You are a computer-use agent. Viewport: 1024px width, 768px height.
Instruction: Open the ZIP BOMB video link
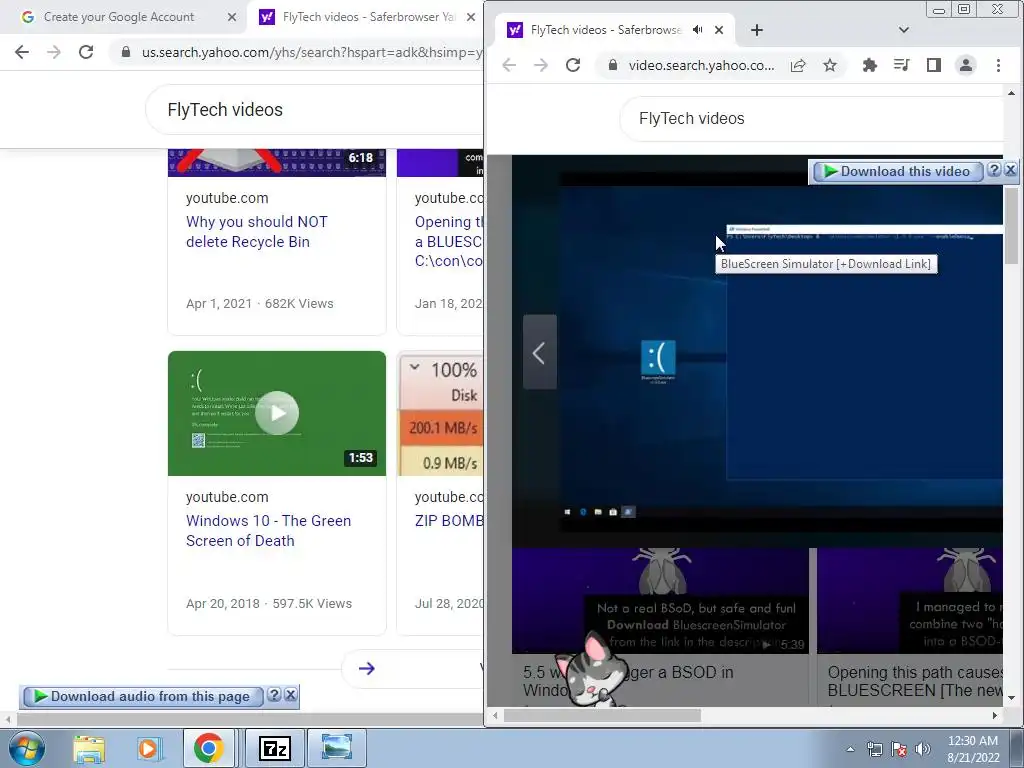coord(449,520)
